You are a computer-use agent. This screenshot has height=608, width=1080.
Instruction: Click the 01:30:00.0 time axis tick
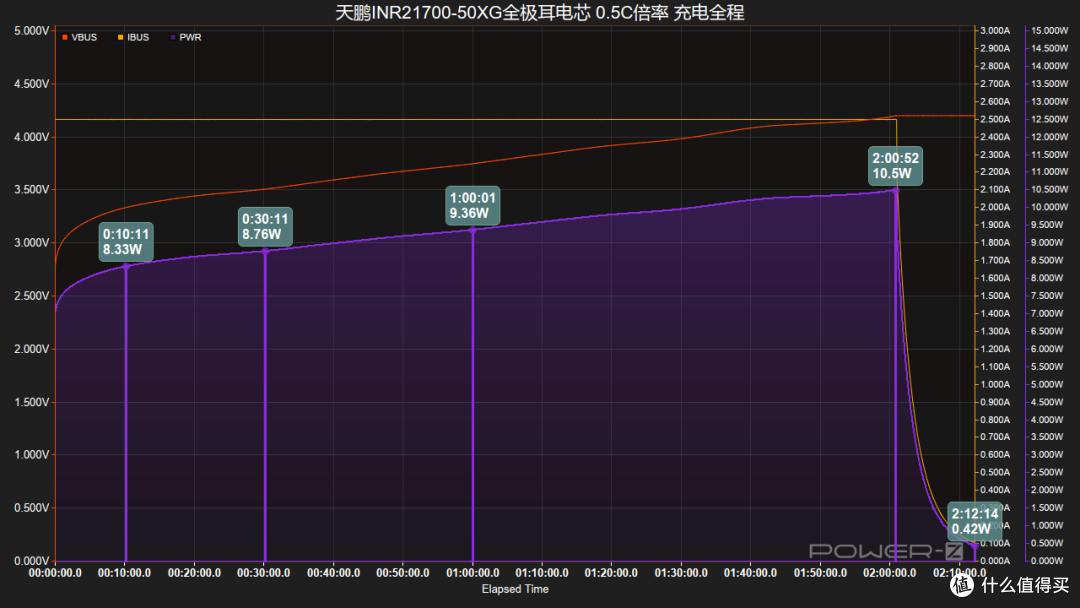coord(681,573)
